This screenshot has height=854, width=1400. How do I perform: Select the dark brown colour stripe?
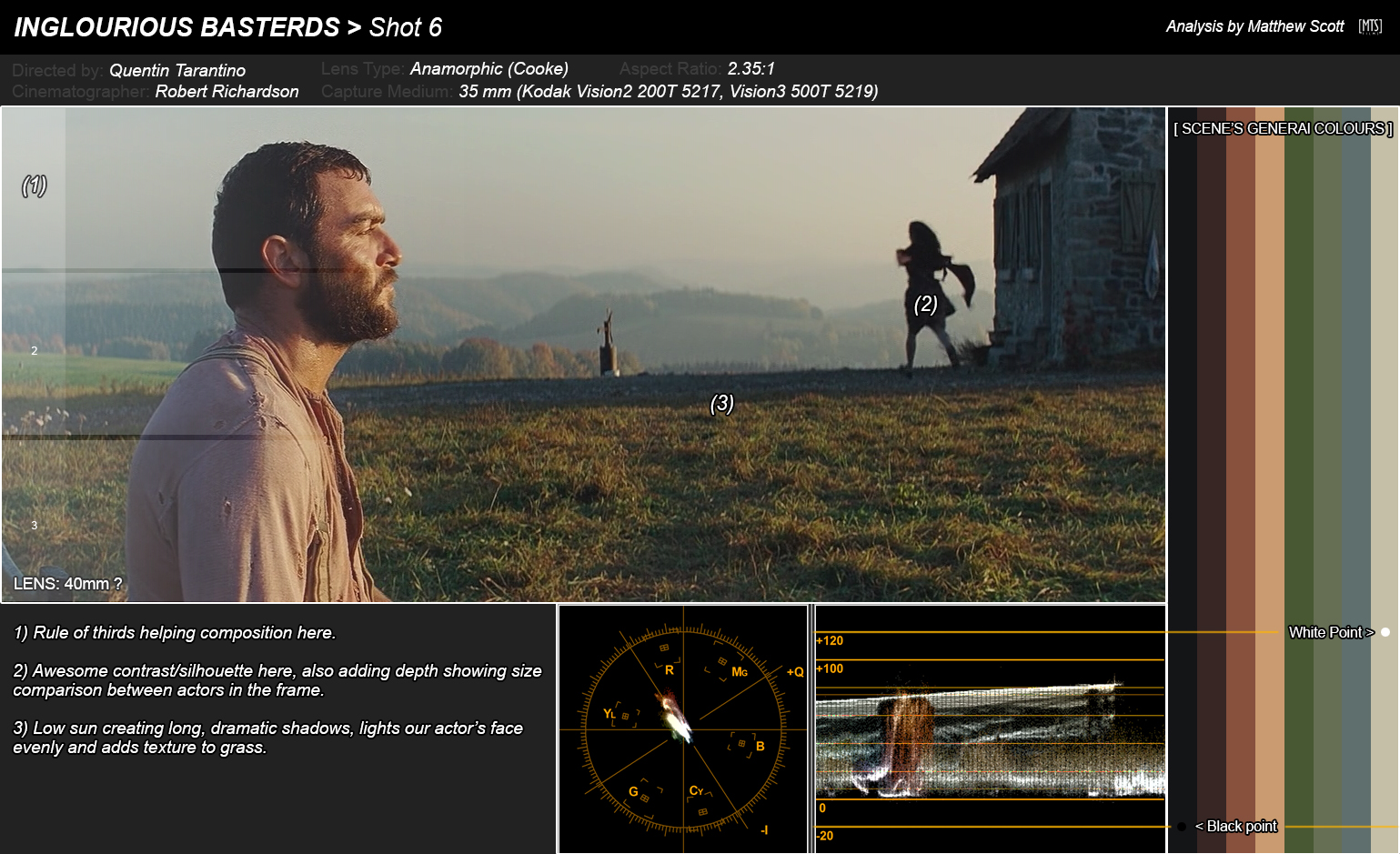tap(1212, 480)
